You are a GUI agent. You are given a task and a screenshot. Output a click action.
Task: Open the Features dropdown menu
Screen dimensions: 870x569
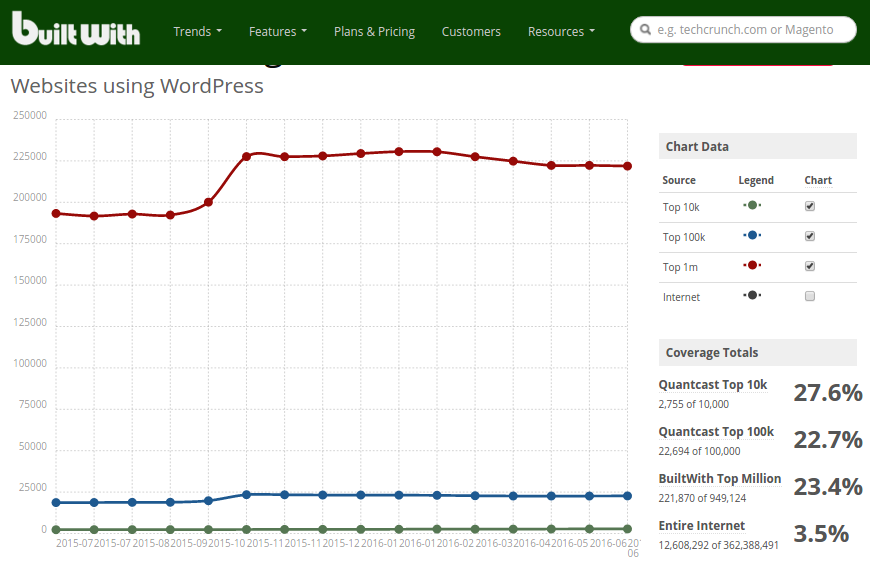pos(278,32)
